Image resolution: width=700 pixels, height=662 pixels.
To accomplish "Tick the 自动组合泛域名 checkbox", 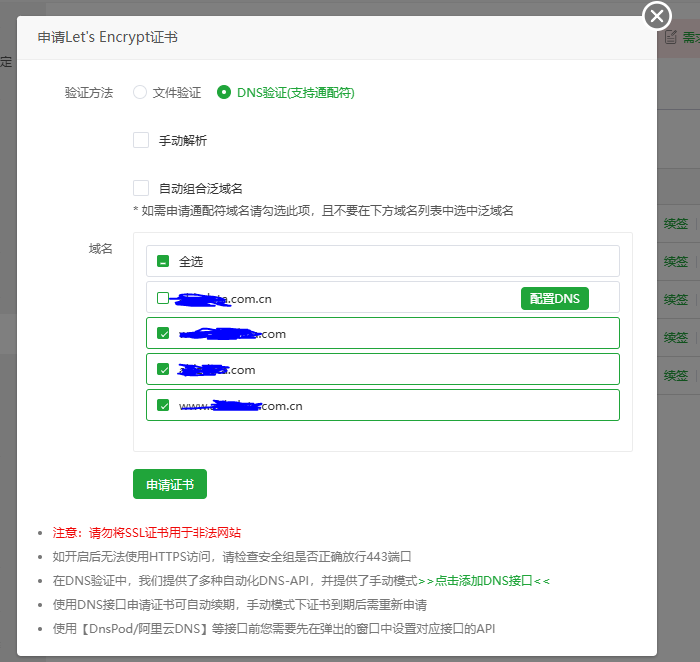I will coord(141,188).
